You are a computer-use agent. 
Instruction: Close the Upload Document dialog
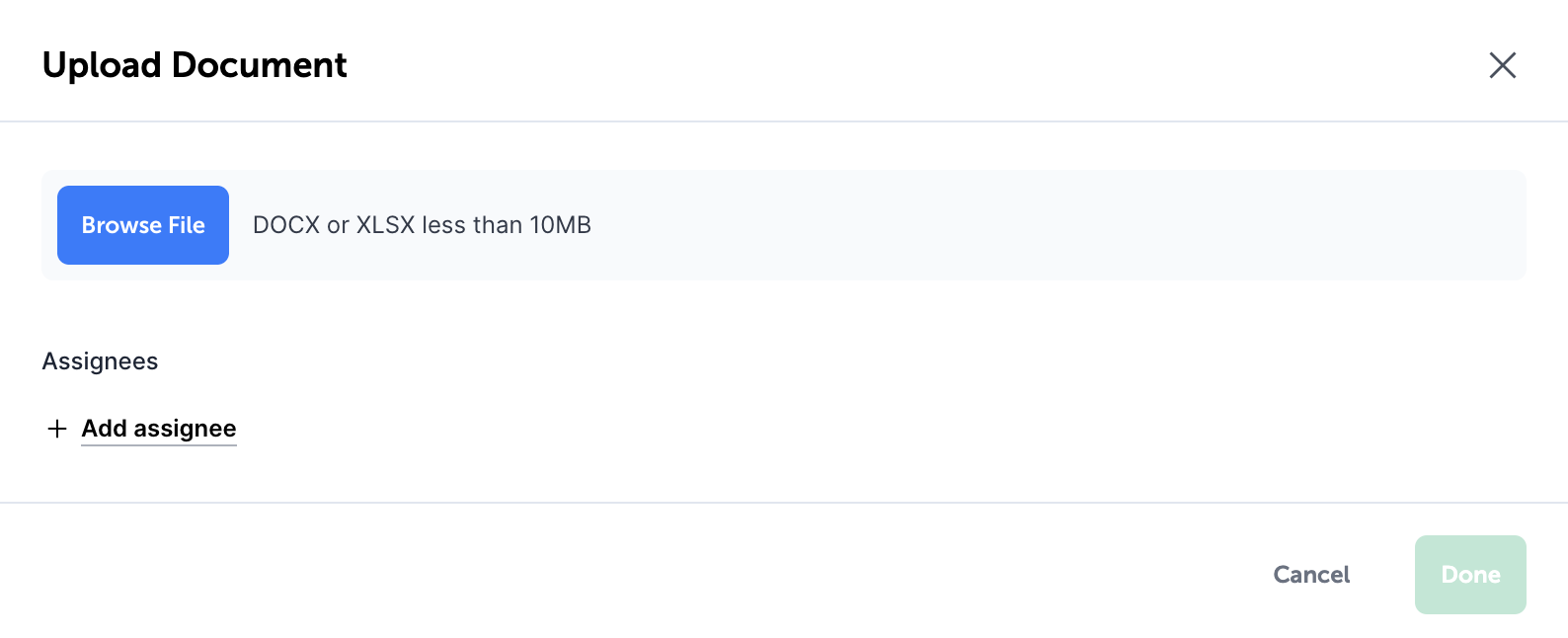pyautogui.click(x=1502, y=65)
